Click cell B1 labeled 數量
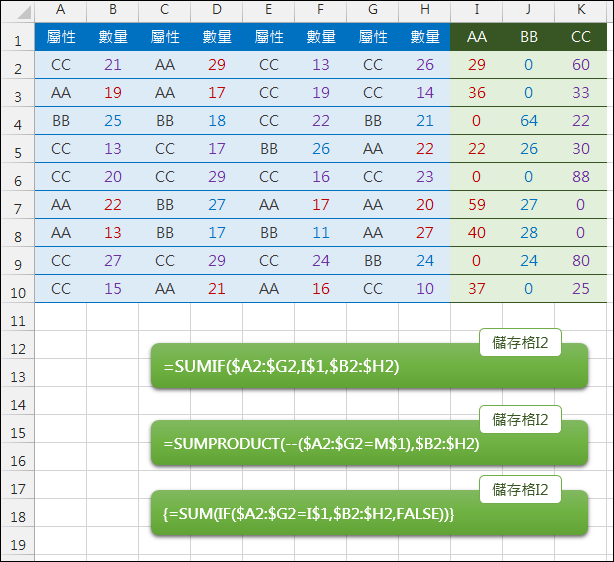Viewport: 614px width, 562px height. (112, 37)
